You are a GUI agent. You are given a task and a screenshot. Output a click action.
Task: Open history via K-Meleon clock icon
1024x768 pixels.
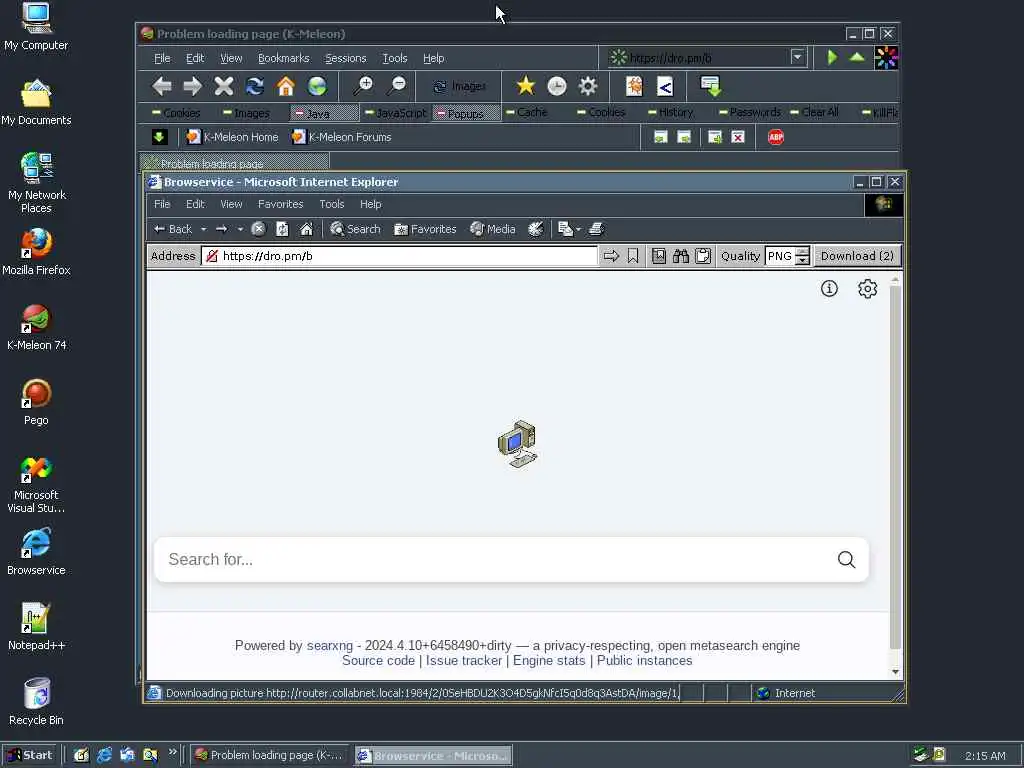556,86
